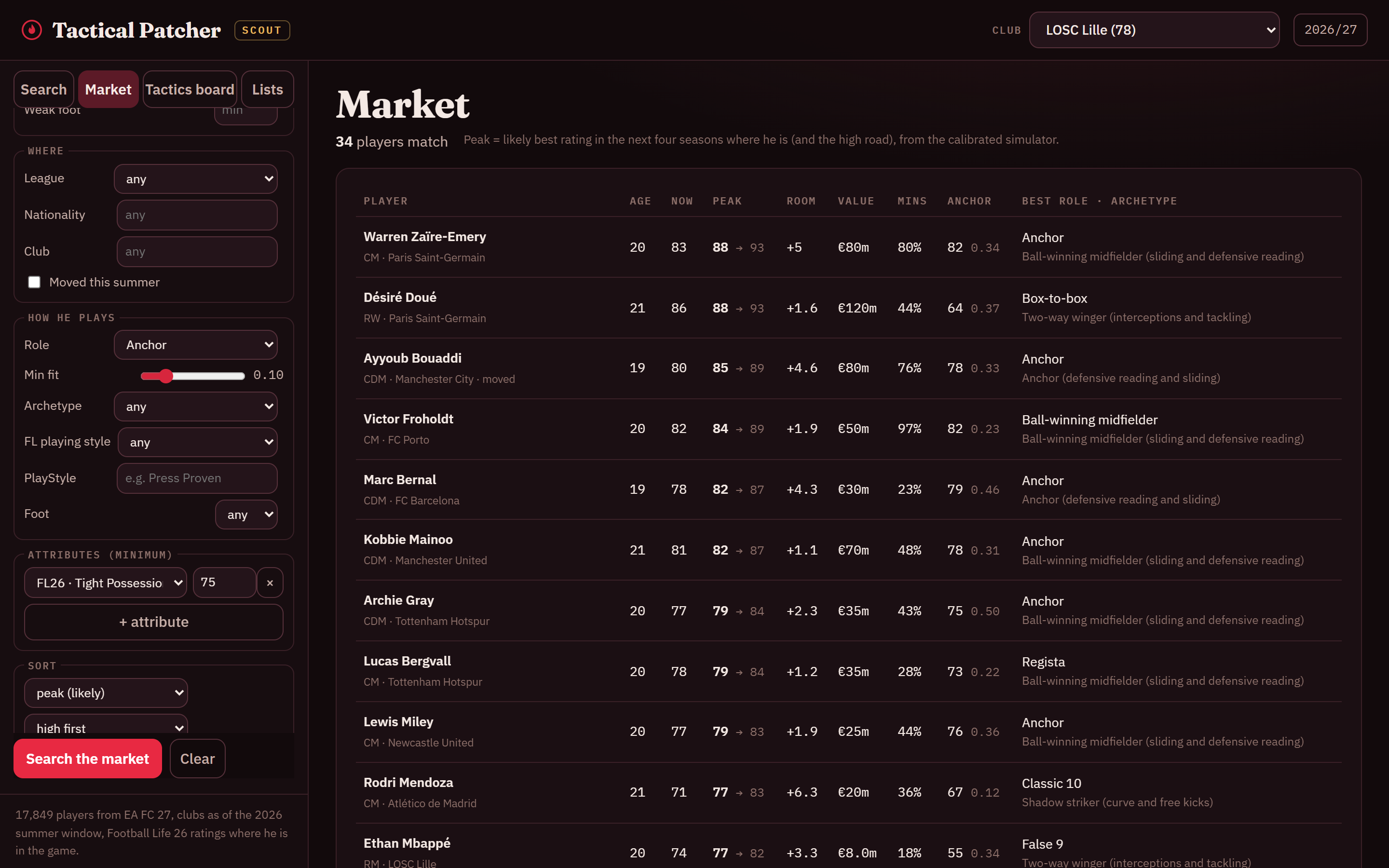Open the Tactics board tab
The width and height of the screenshot is (1389, 868).
(190, 89)
